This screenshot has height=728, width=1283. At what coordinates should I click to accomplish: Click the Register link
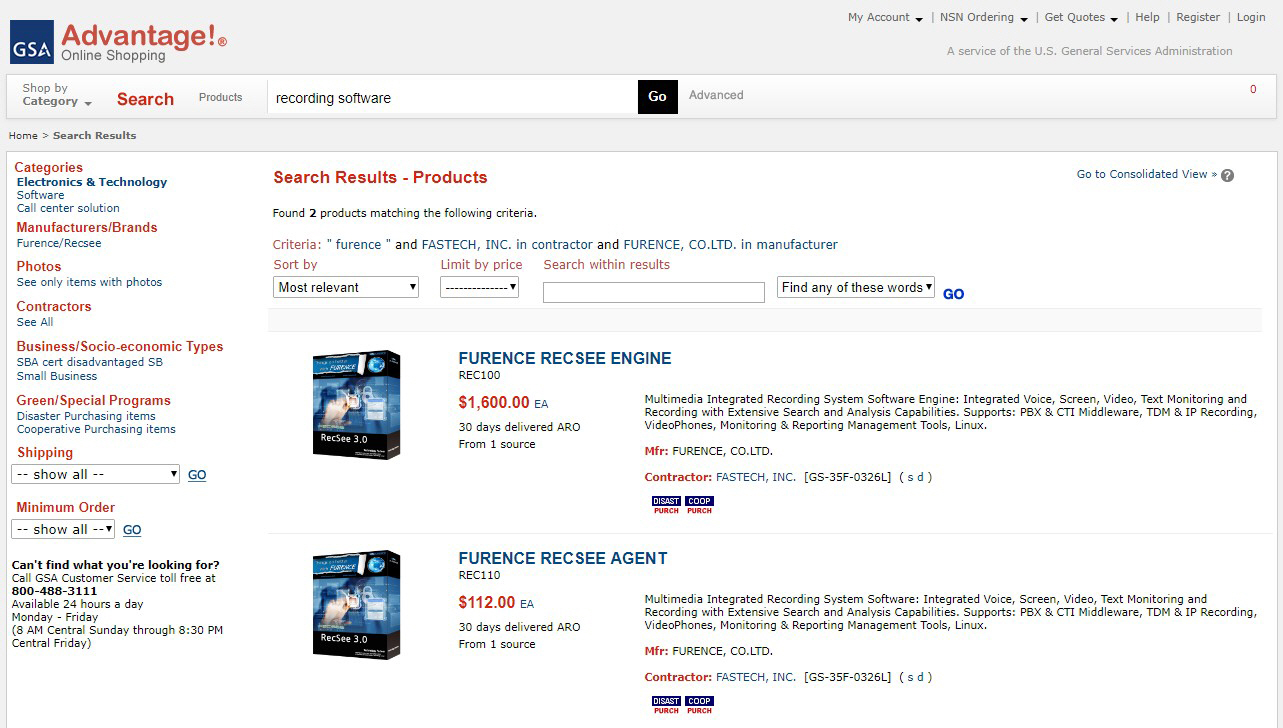1198,17
